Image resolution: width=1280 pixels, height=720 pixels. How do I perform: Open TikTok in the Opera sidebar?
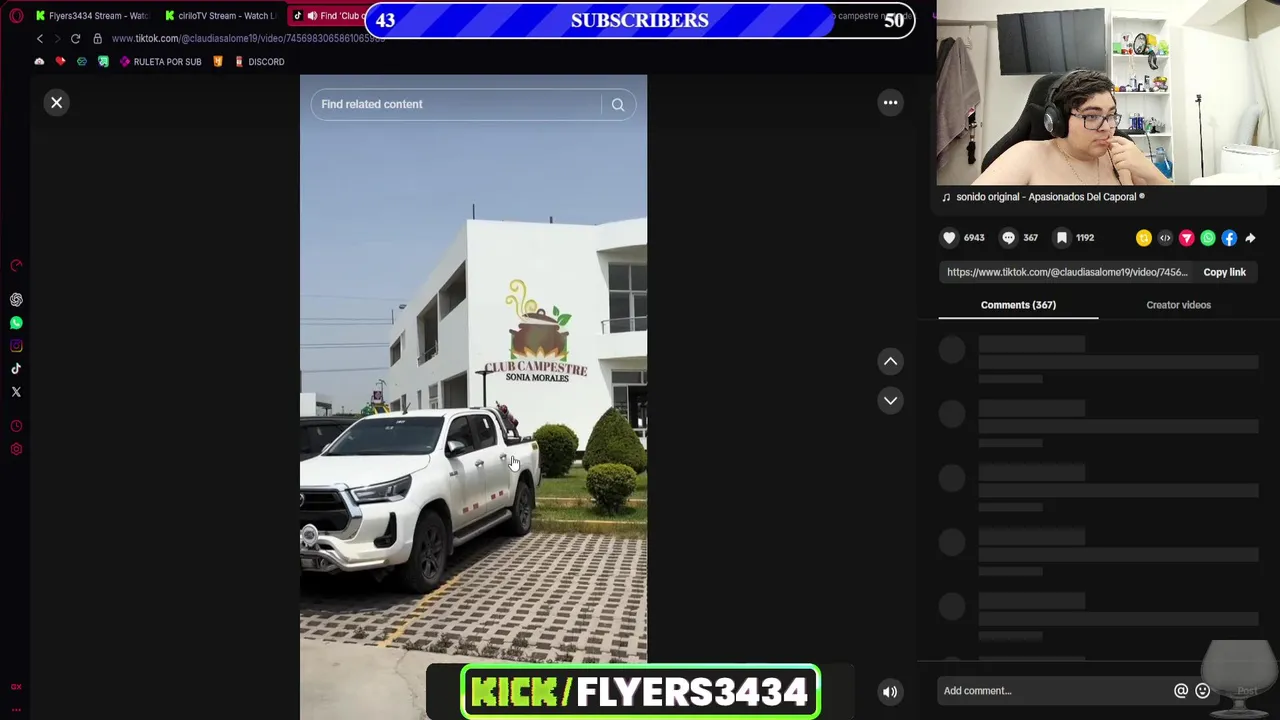pos(16,369)
